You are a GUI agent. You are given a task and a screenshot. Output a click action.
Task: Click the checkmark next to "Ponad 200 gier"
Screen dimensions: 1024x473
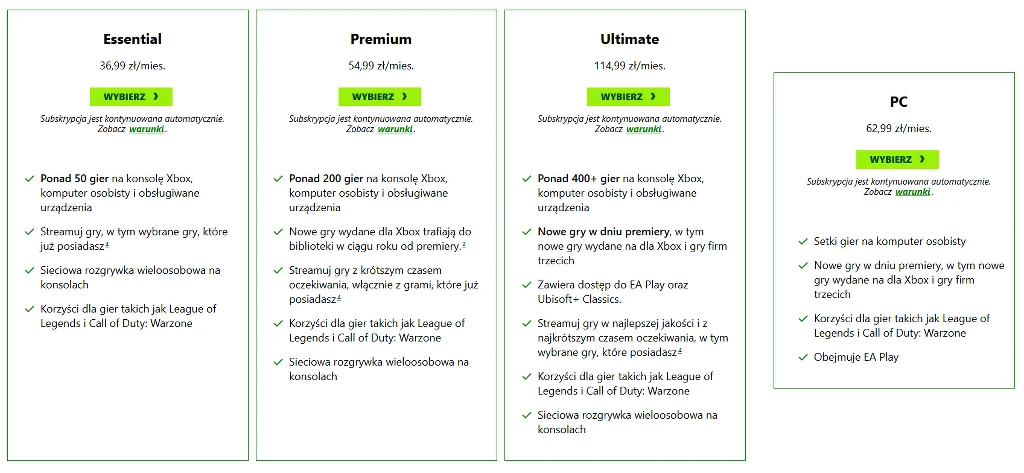[279, 179]
